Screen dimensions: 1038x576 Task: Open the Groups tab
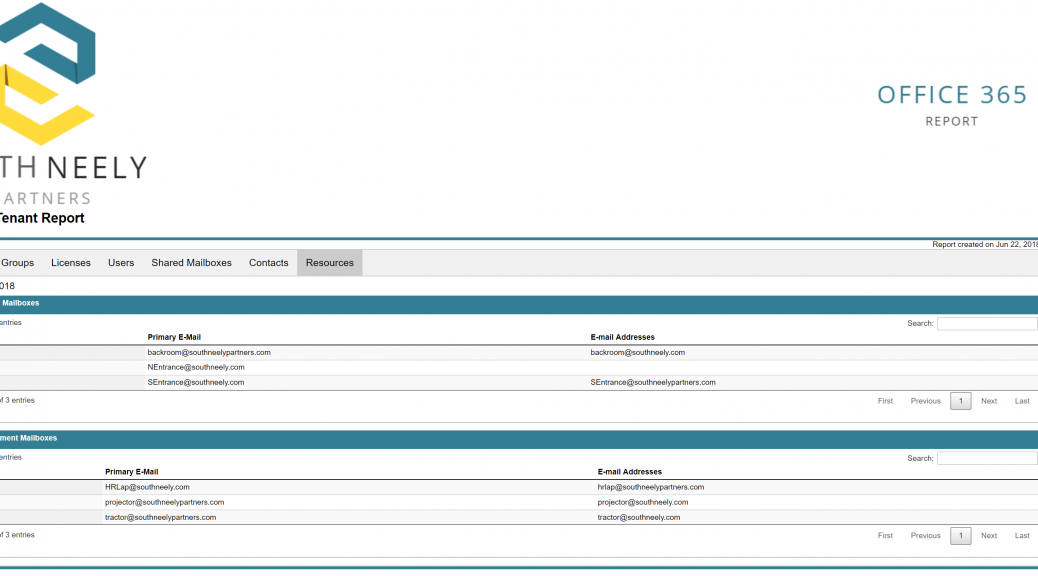click(17, 263)
